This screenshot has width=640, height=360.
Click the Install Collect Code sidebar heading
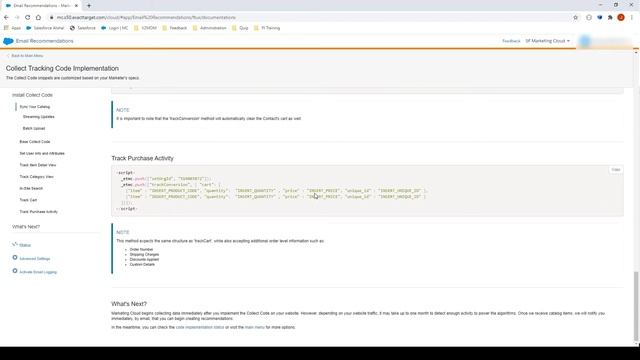click(32, 95)
